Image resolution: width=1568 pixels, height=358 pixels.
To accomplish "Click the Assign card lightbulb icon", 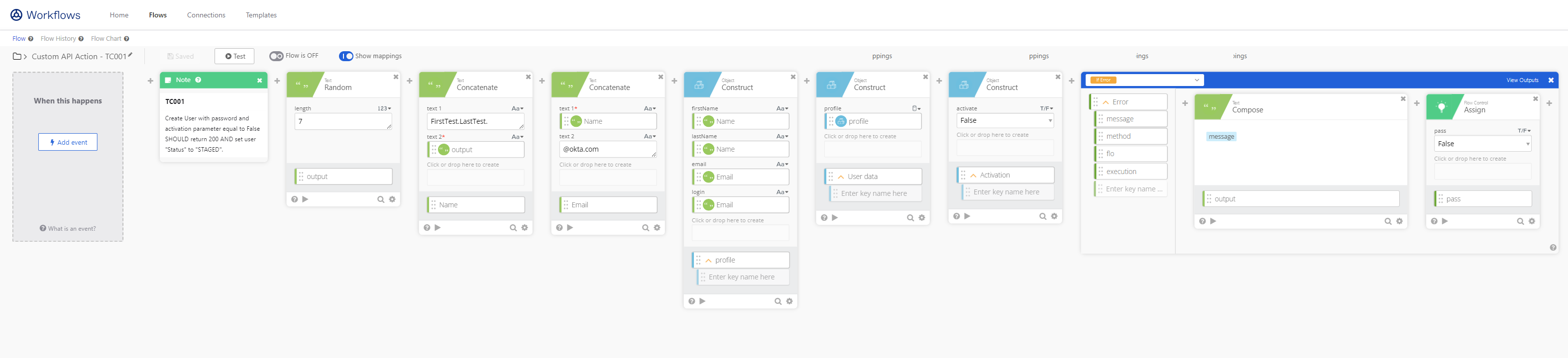I will click(1442, 107).
